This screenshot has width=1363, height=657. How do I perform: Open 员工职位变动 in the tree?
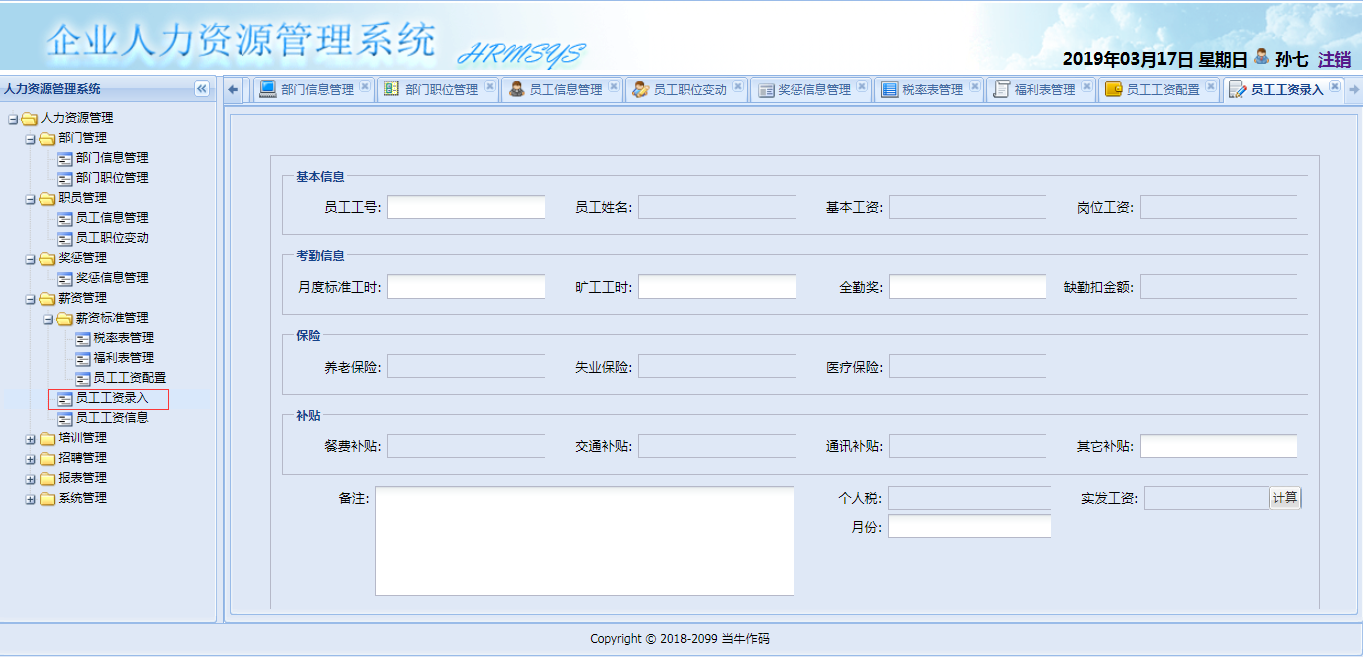coord(112,238)
